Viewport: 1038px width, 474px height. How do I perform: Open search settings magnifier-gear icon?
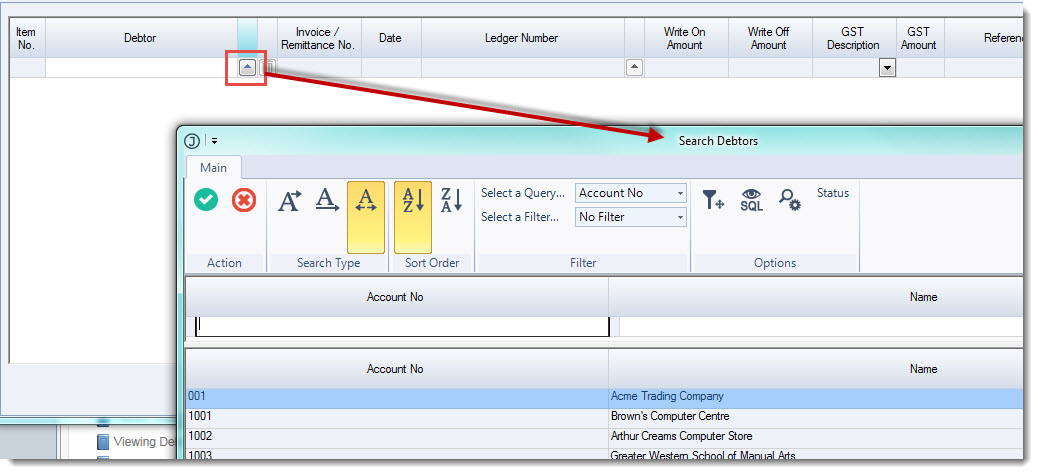tap(790, 199)
